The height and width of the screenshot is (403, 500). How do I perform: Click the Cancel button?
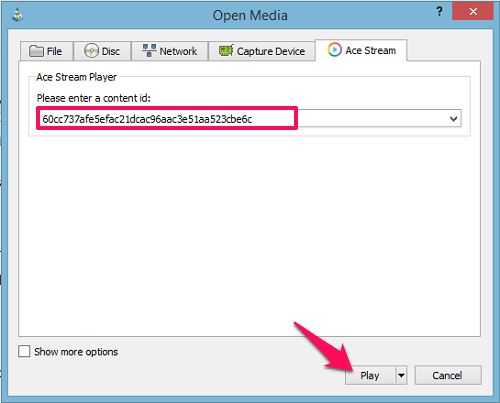pos(448,375)
